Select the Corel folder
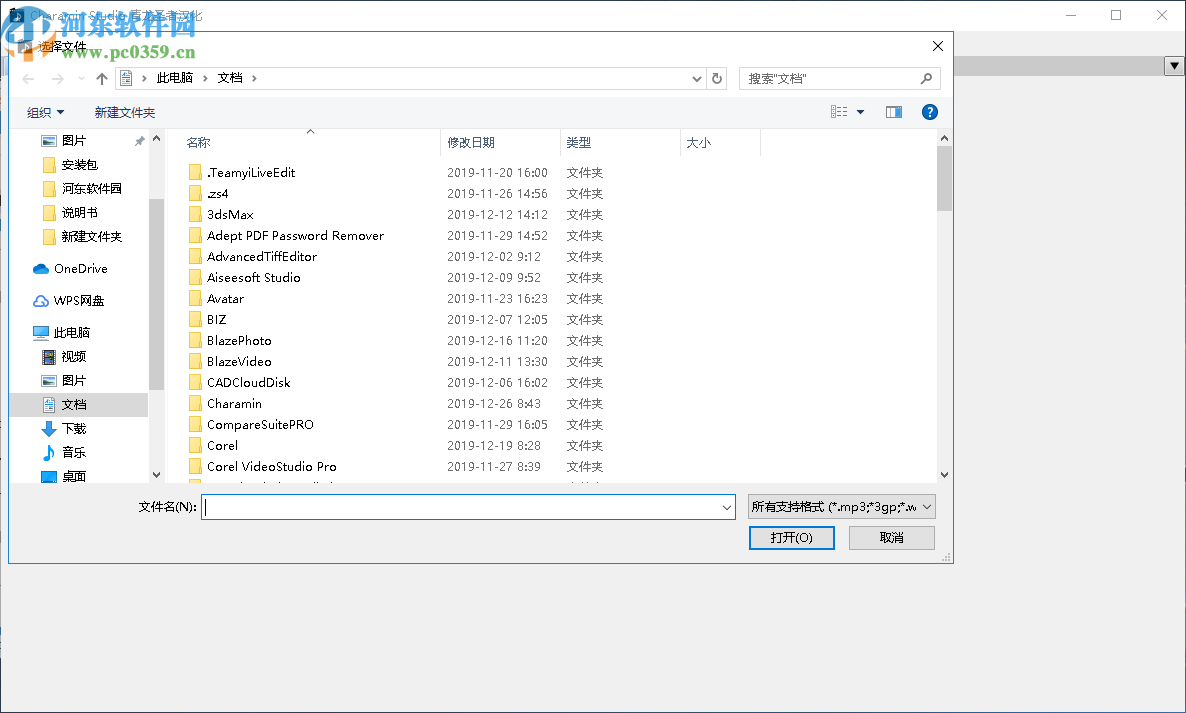Image resolution: width=1186 pixels, height=713 pixels. click(x=222, y=446)
